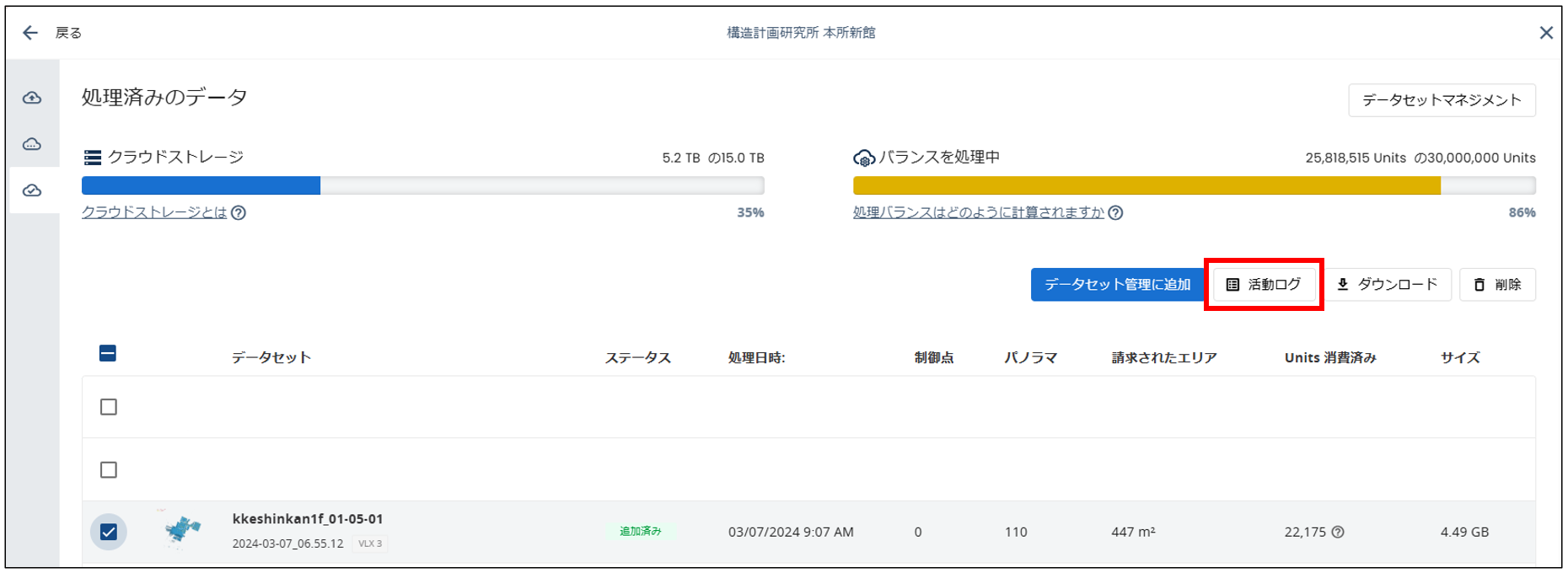The height and width of the screenshot is (573, 1568).
Task: Open the processed data cloud-check icon
Action: point(32,190)
